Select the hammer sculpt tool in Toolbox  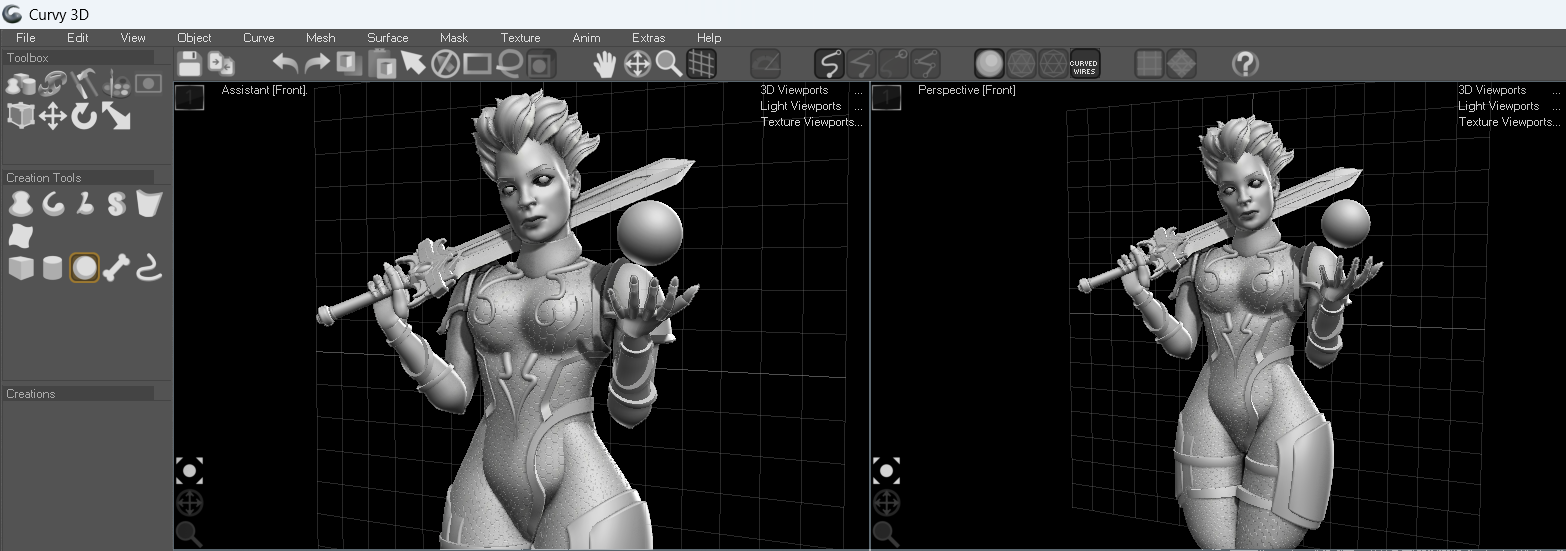[x=84, y=82]
